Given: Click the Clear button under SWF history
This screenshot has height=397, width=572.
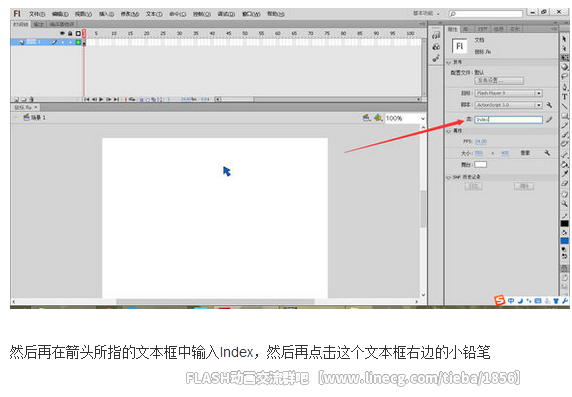Looking at the screenshot, I should (x=524, y=186).
